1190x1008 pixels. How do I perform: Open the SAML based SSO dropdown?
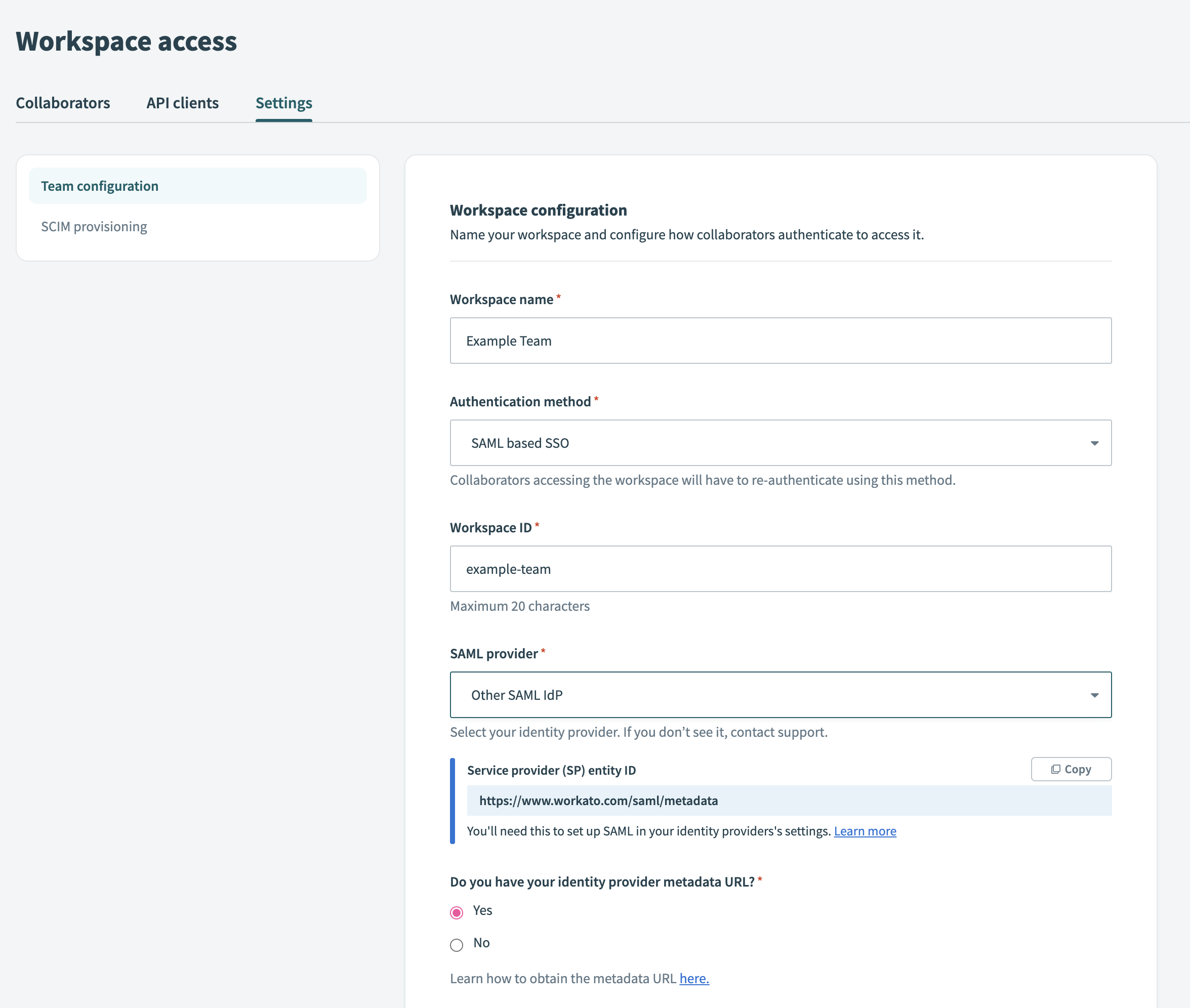(781, 443)
